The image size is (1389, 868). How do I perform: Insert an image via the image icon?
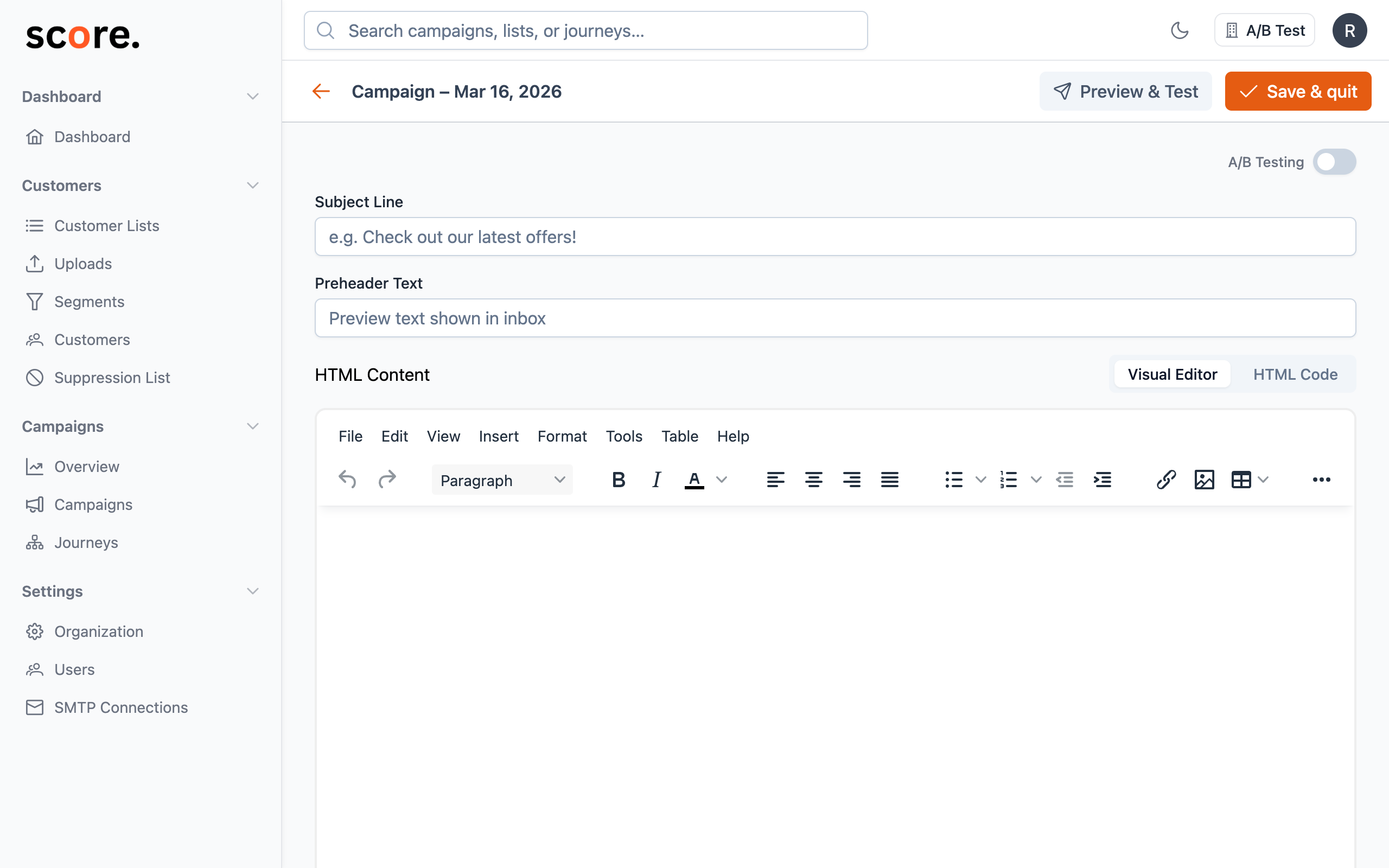(1205, 480)
